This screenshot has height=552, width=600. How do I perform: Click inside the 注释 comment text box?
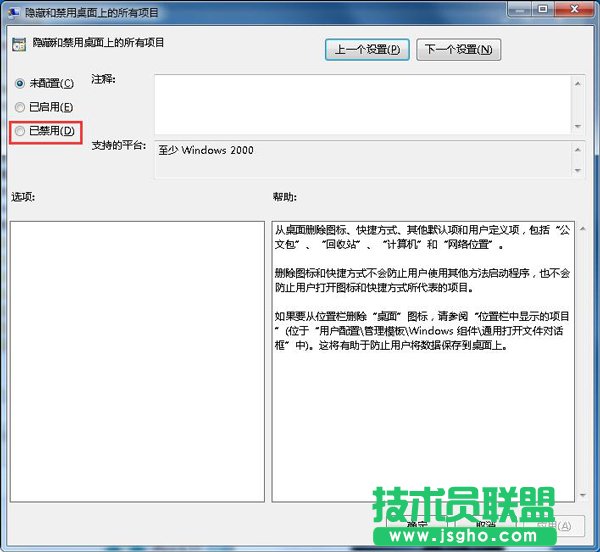[x=363, y=104]
